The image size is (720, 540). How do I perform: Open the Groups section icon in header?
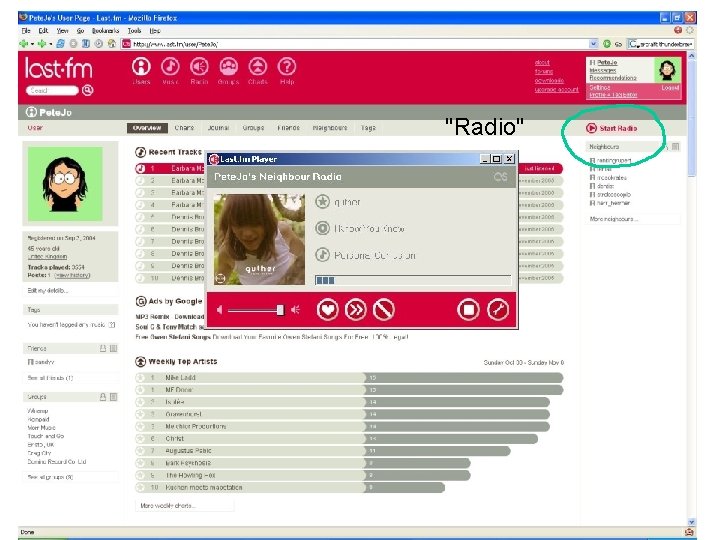point(229,67)
